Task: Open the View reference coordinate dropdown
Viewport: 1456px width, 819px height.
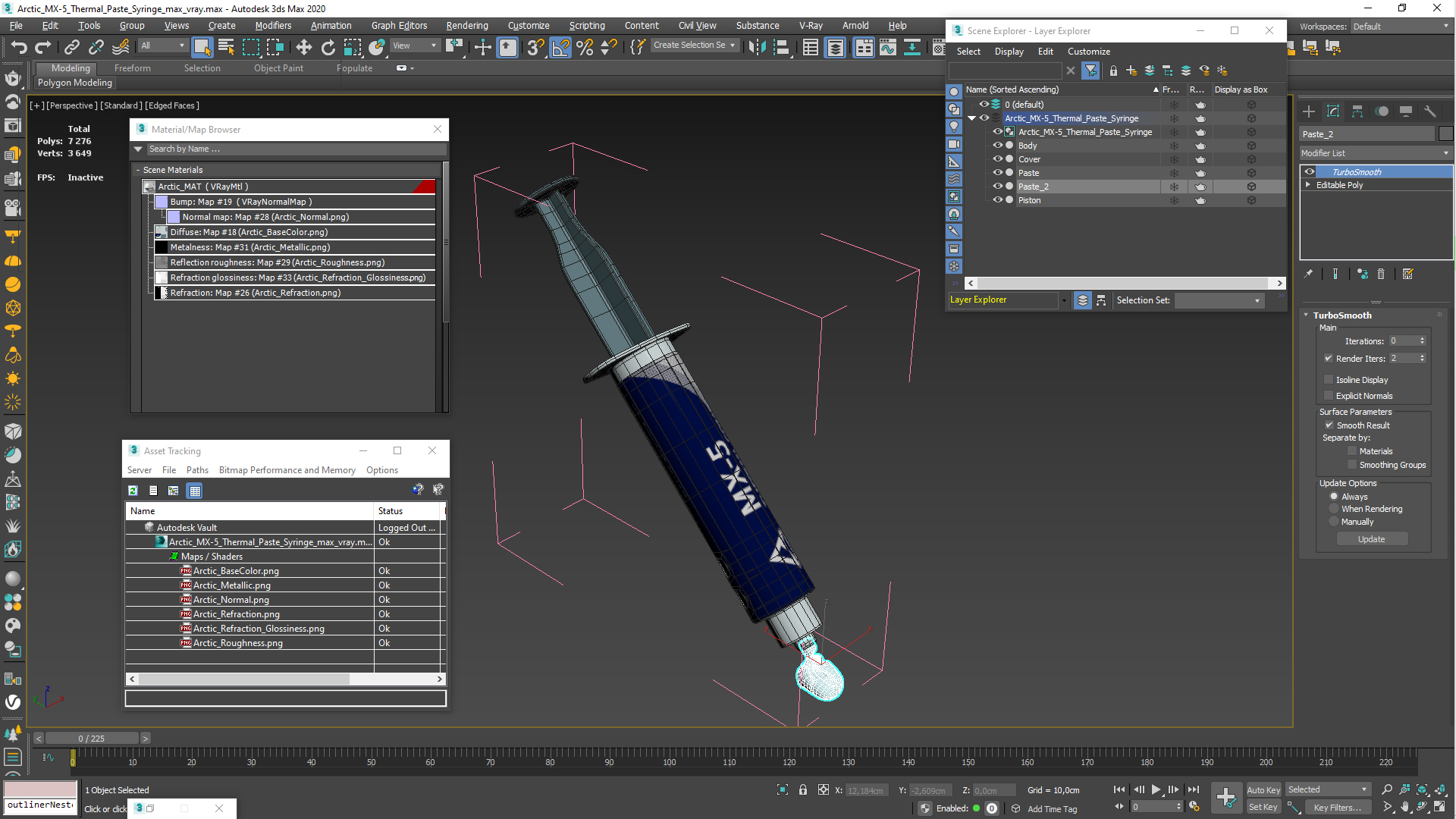Action: tap(414, 45)
